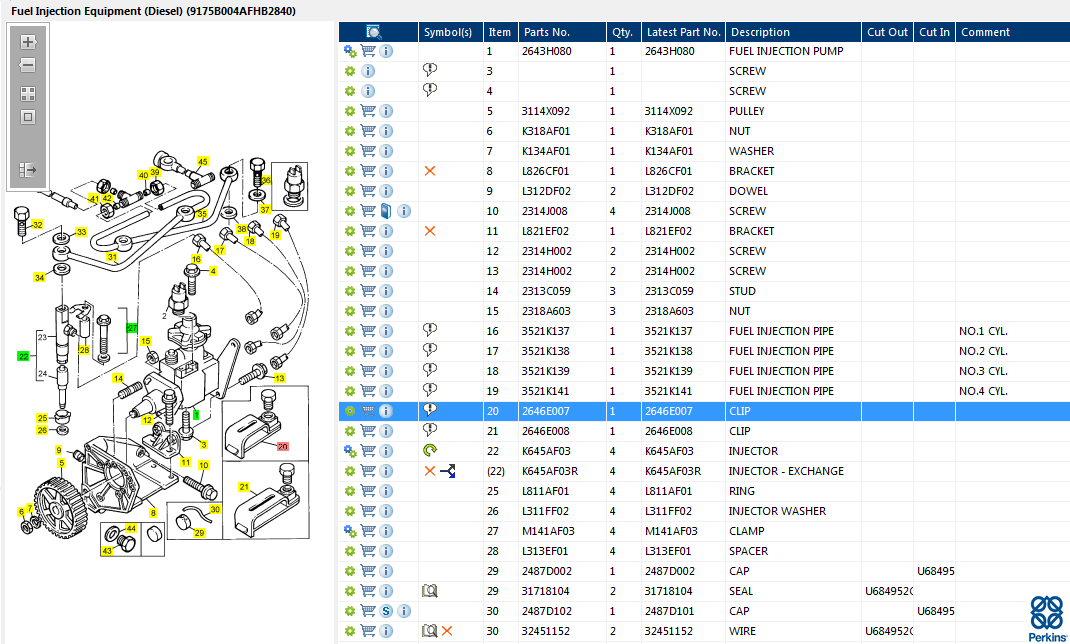Switch diagram to four-tile thumbnail view

pos(27,94)
